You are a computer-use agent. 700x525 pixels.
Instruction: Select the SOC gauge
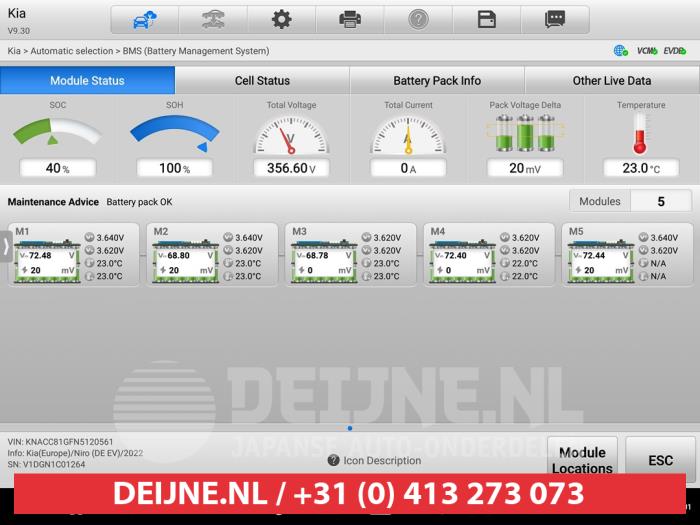57,131
